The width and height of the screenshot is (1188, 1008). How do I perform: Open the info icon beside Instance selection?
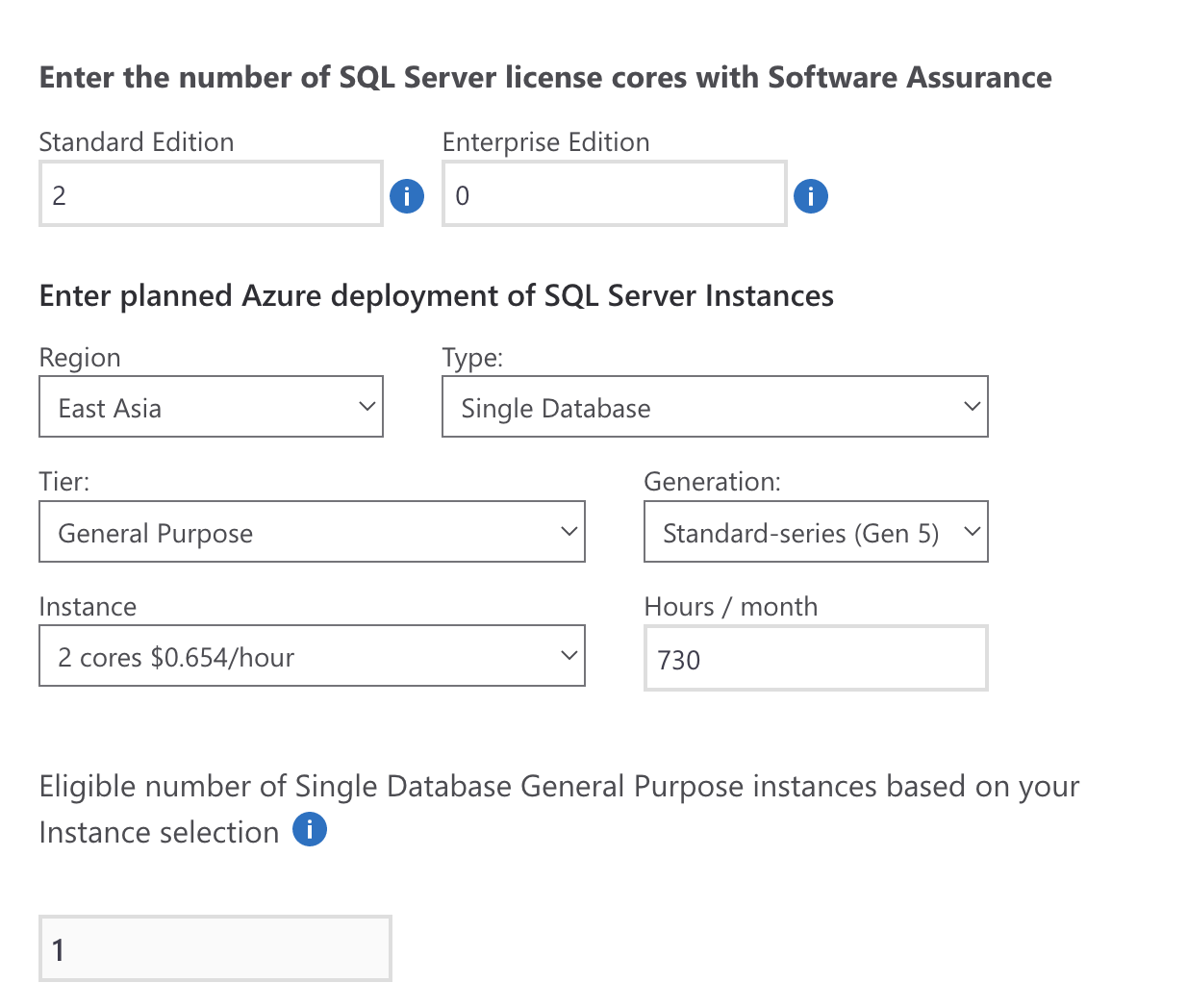tap(310, 829)
